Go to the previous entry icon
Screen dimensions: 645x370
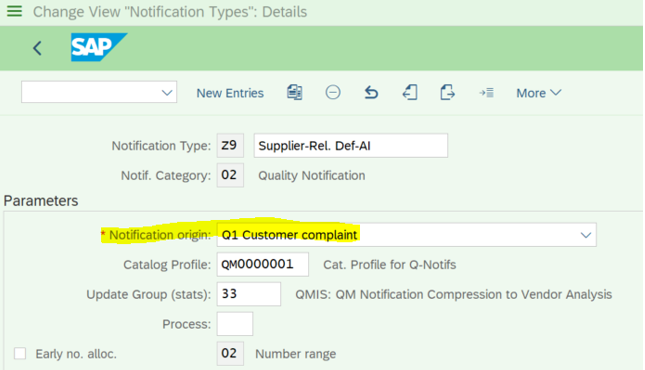tap(410, 93)
